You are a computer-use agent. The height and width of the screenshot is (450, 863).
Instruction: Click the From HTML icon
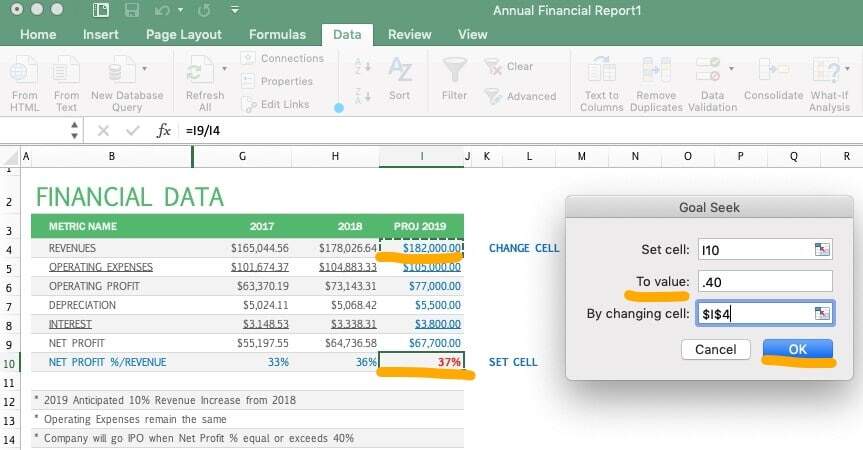pyautogui.click(x=24, y=72)
